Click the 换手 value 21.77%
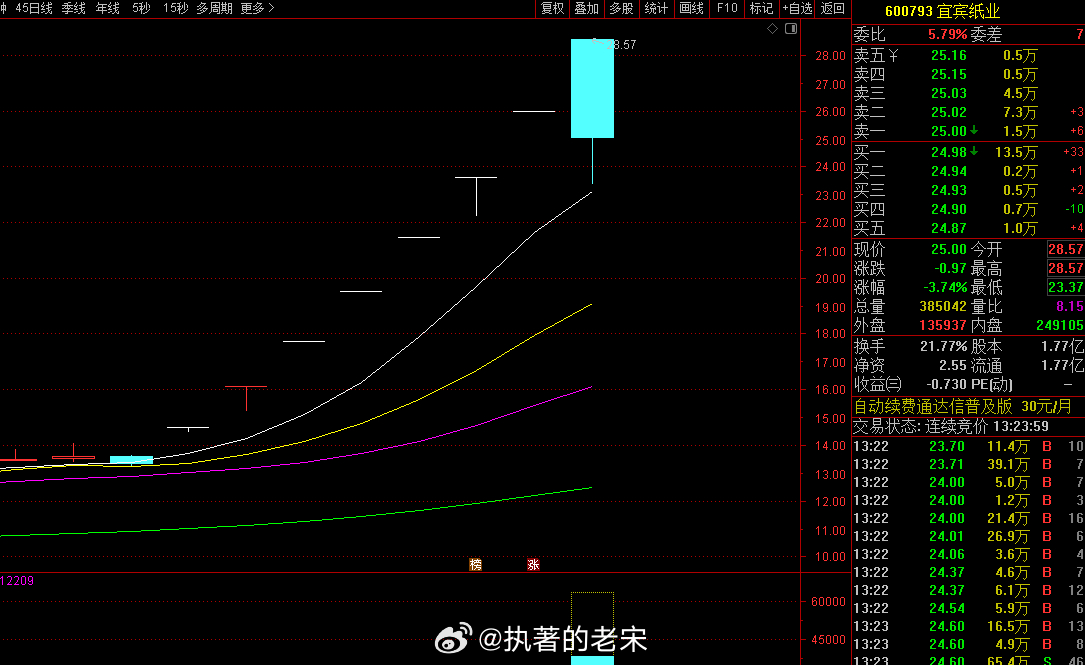Viewport: 1085px width, 665px height. coord(943,346)
